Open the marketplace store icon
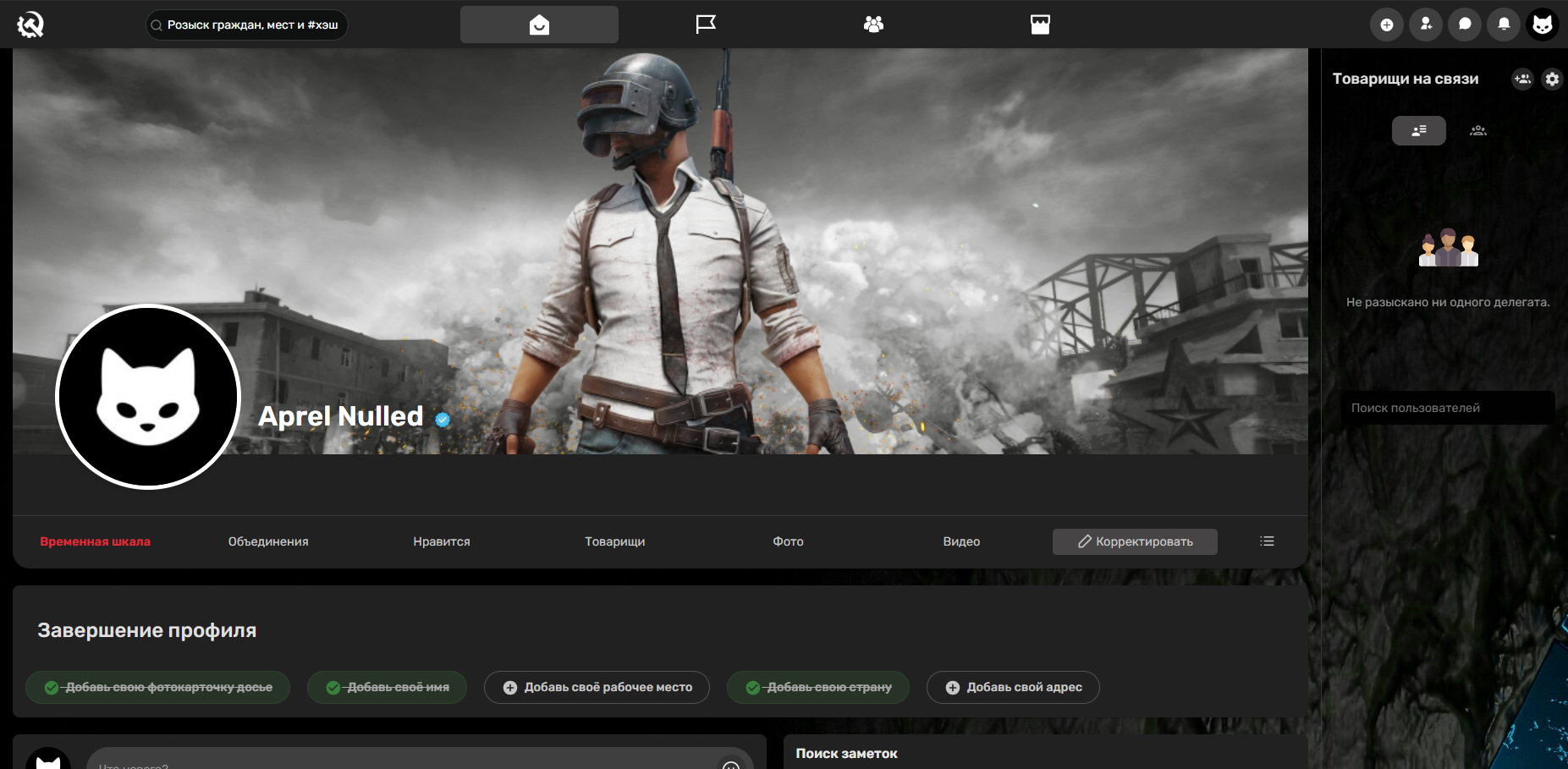Screen dimensions: 1568x769 (1040, 25)
